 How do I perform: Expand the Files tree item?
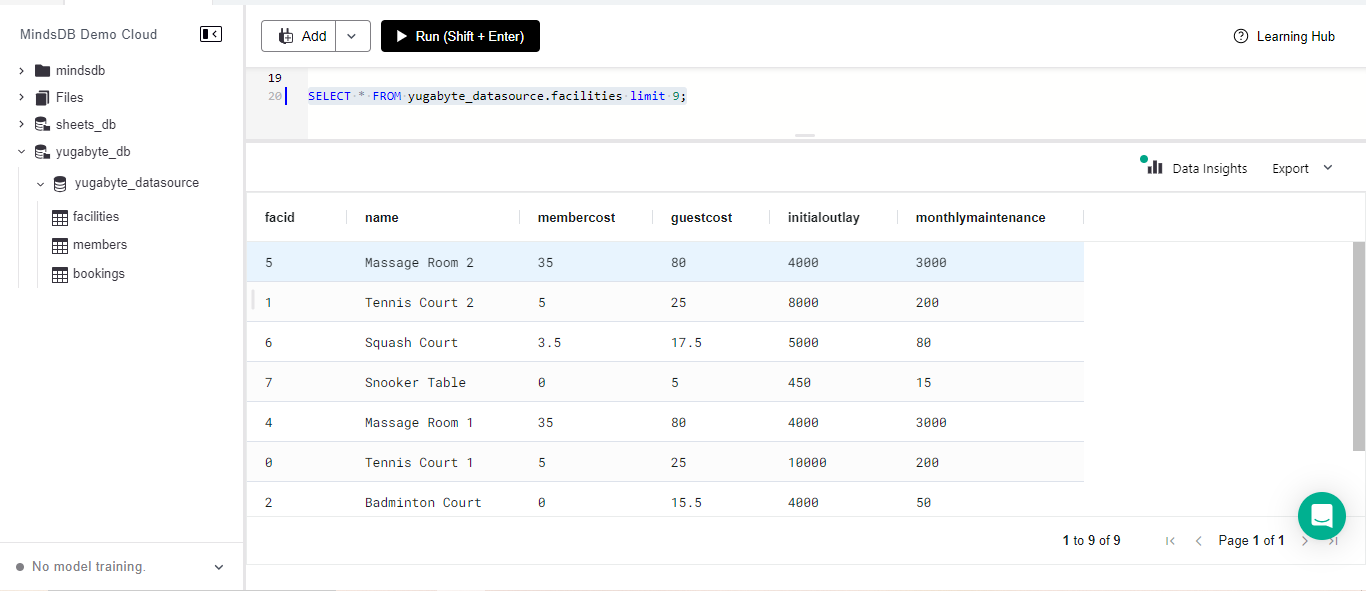[19, 97]
